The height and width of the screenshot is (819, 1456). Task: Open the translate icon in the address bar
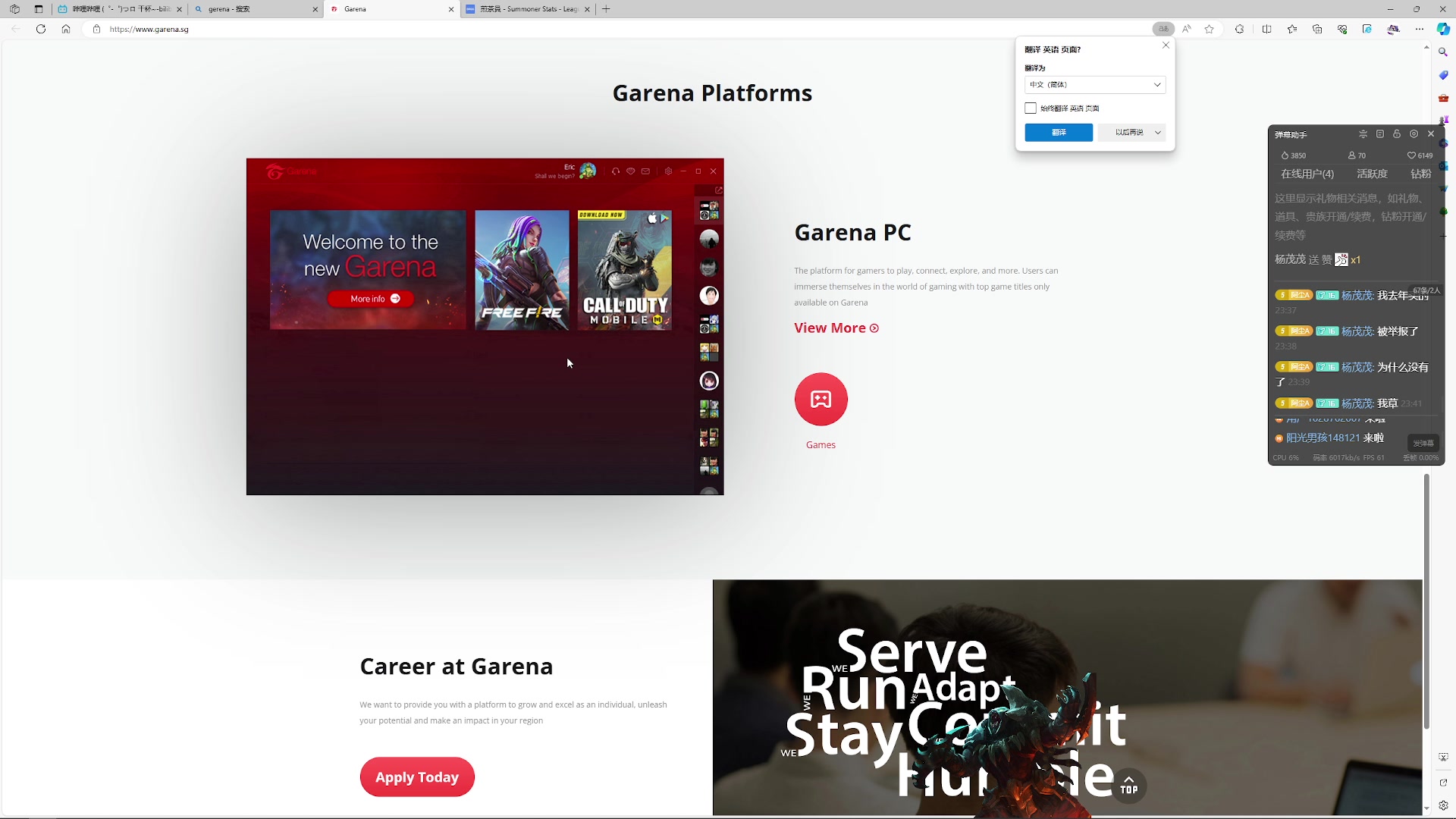point(1163,29)
